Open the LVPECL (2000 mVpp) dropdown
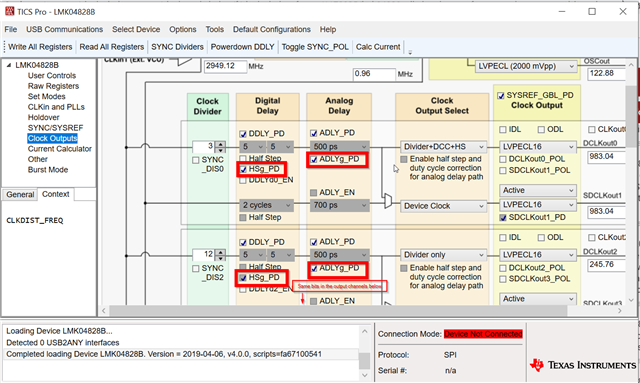640x383 pixels. 526,66
